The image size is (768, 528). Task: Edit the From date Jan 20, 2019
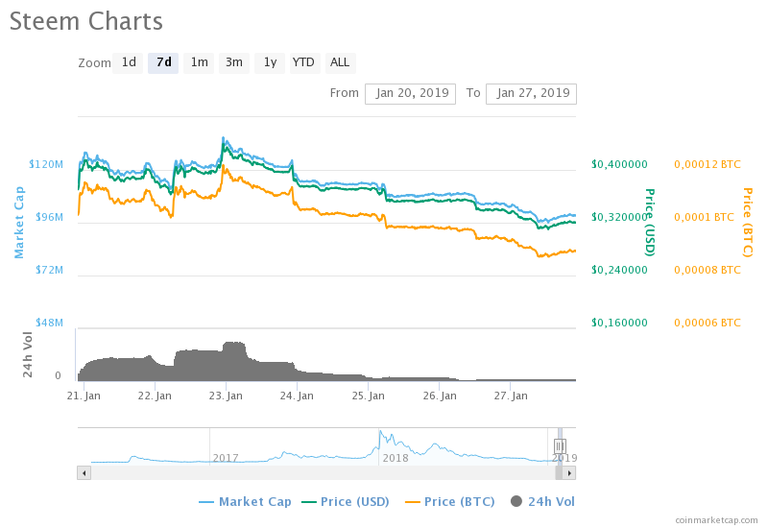pyautogui.click(x=410, y=94)
